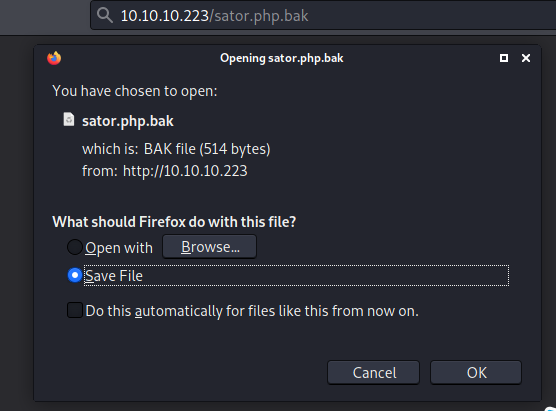Image resolution: width=556 pixels, height=411 pixels.
Task: Click the Open with label text
Action: [119, 248]
